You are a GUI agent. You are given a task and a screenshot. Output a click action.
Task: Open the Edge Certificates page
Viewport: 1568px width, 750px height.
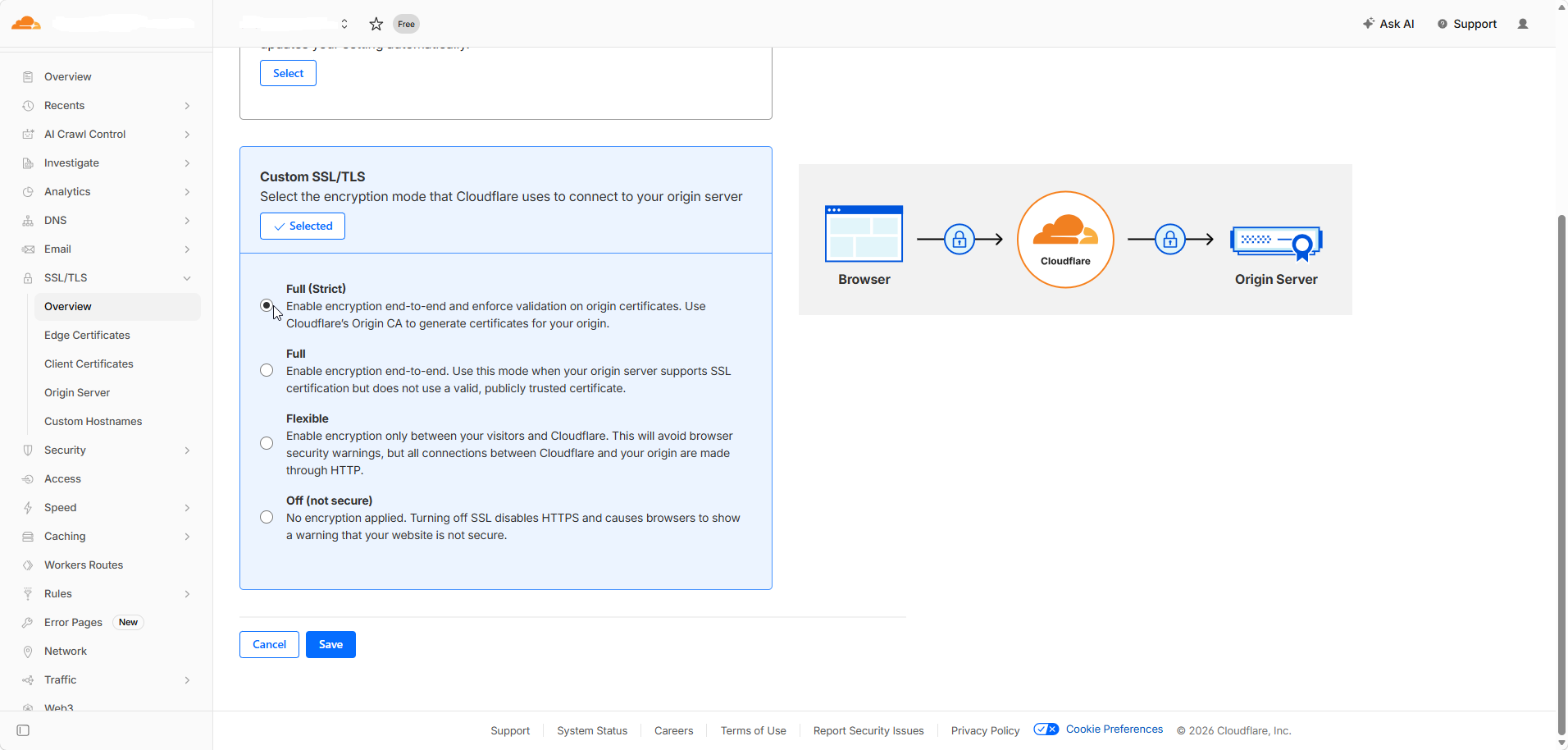[87, 336]
